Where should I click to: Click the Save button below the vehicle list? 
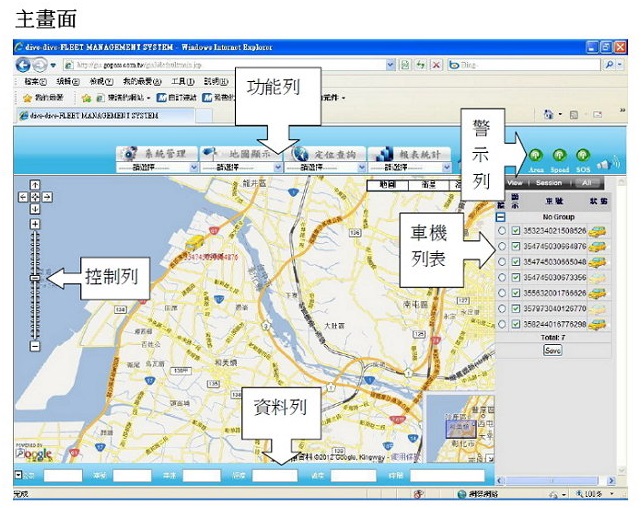(x=552, y=350)
